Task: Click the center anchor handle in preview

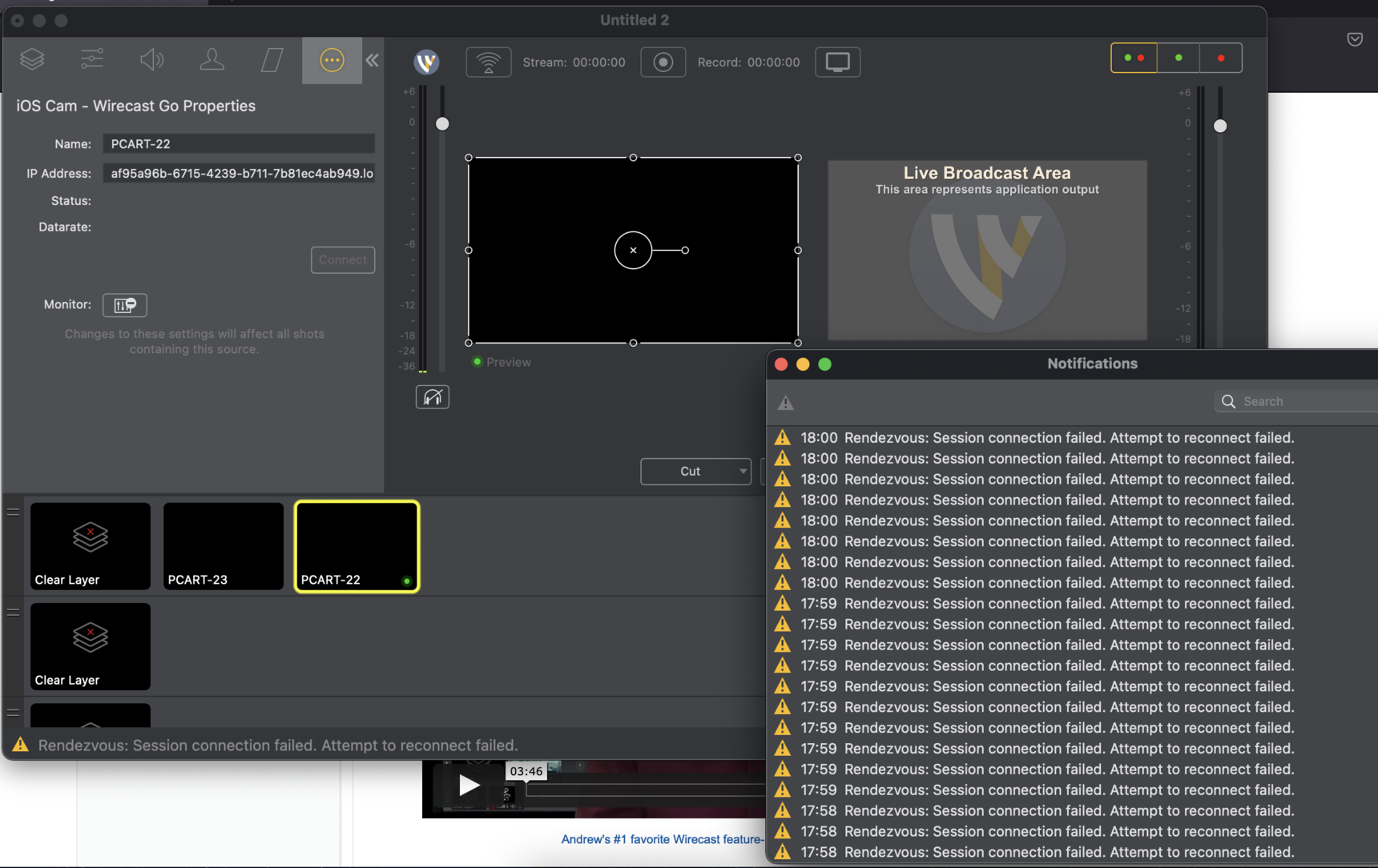Action: [633, 250]
